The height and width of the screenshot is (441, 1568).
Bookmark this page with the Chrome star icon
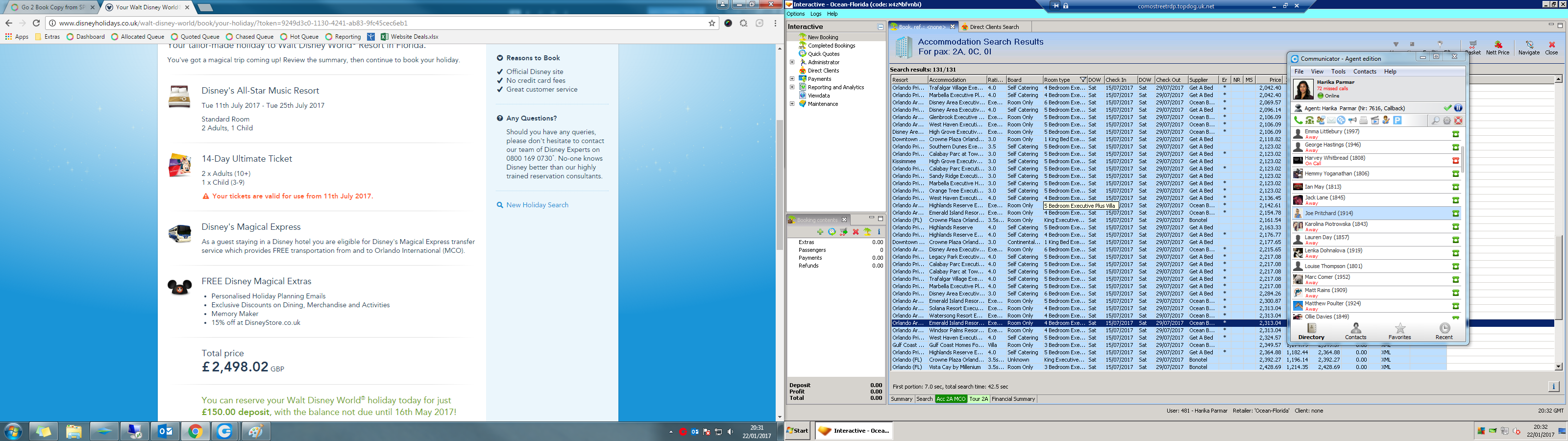711,23
